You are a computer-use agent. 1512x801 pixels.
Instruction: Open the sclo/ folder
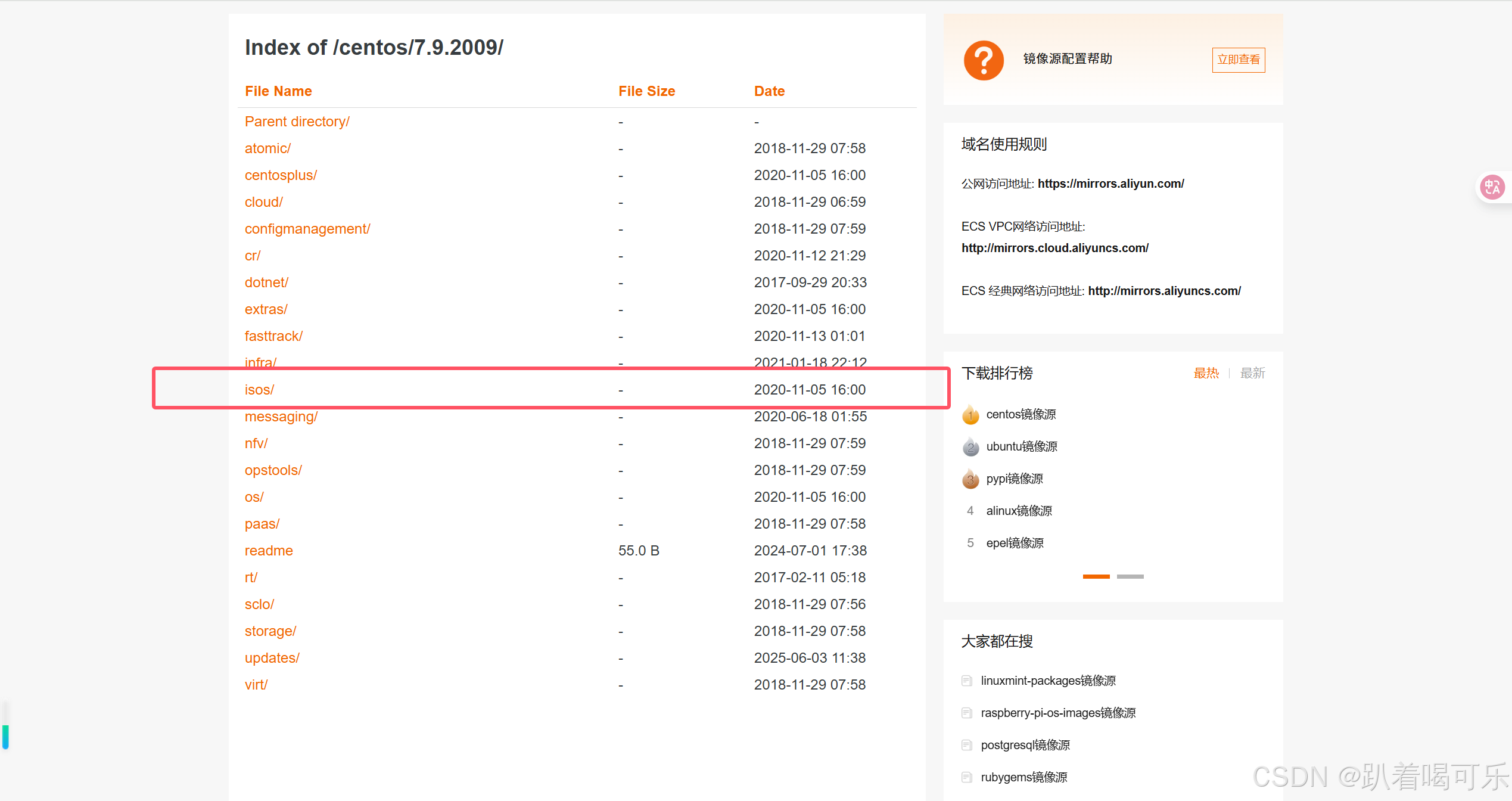point(259,604)
